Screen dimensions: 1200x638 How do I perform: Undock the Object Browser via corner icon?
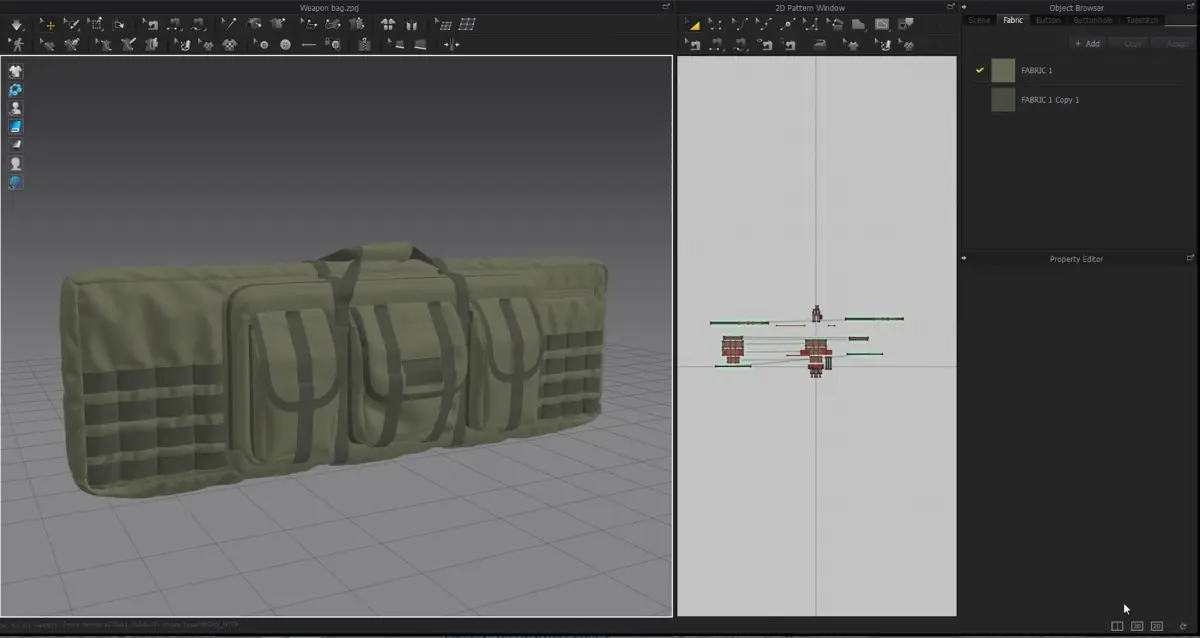point(1192,7)
